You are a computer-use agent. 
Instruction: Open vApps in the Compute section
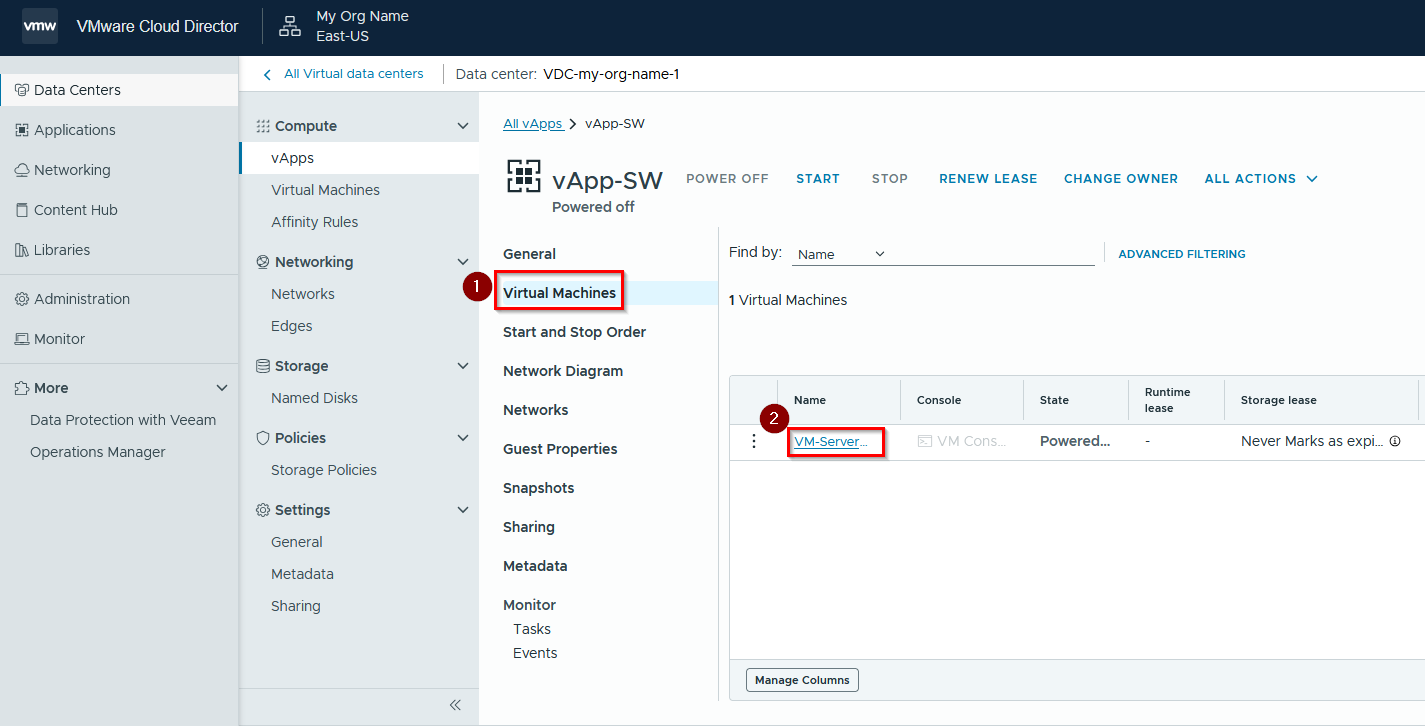tap(292, 158)
